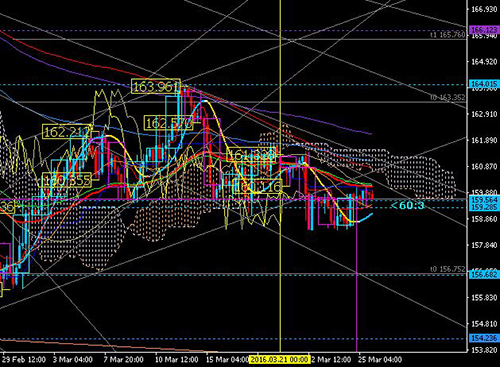Select the 161.890 price axis value
The width and height of the screenshot is (500, 367).
pyautogui.click(x=484, y=140)
